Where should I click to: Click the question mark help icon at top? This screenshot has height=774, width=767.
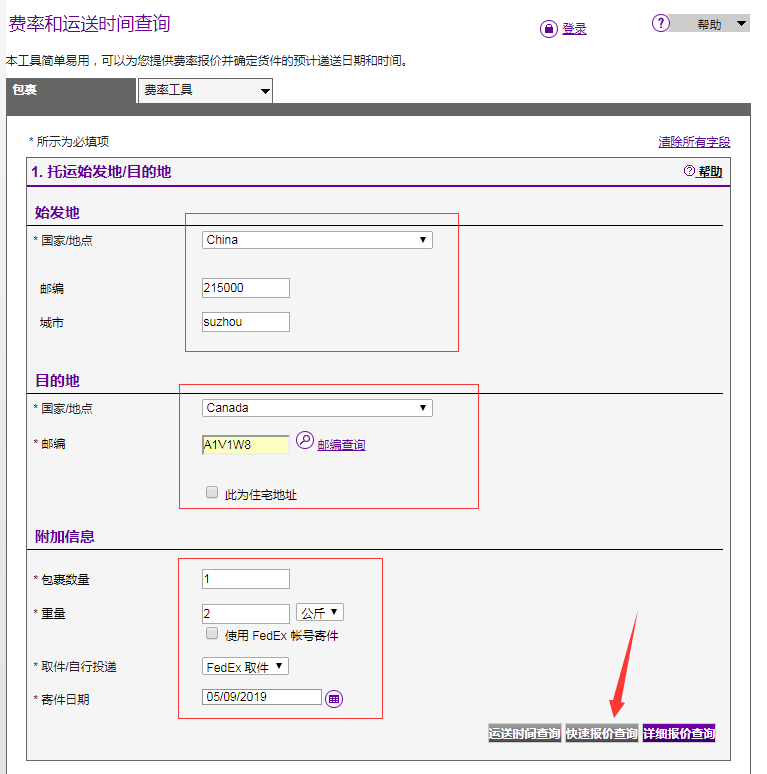[660, 23]
